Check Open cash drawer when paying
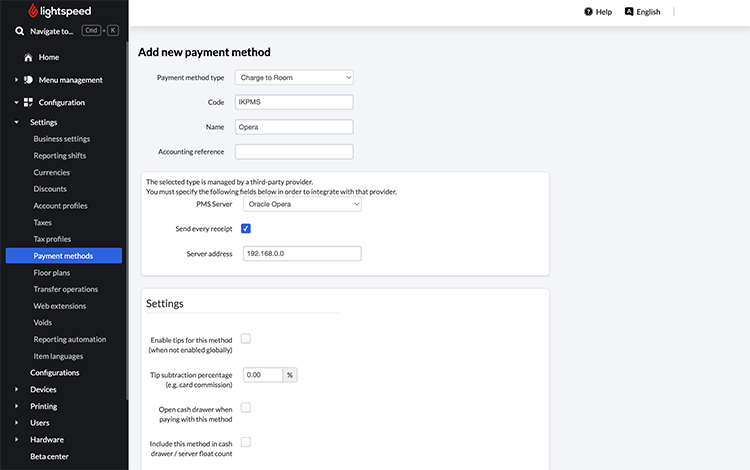This screenshot has height=470, width=750. click(x=246, y=408)
